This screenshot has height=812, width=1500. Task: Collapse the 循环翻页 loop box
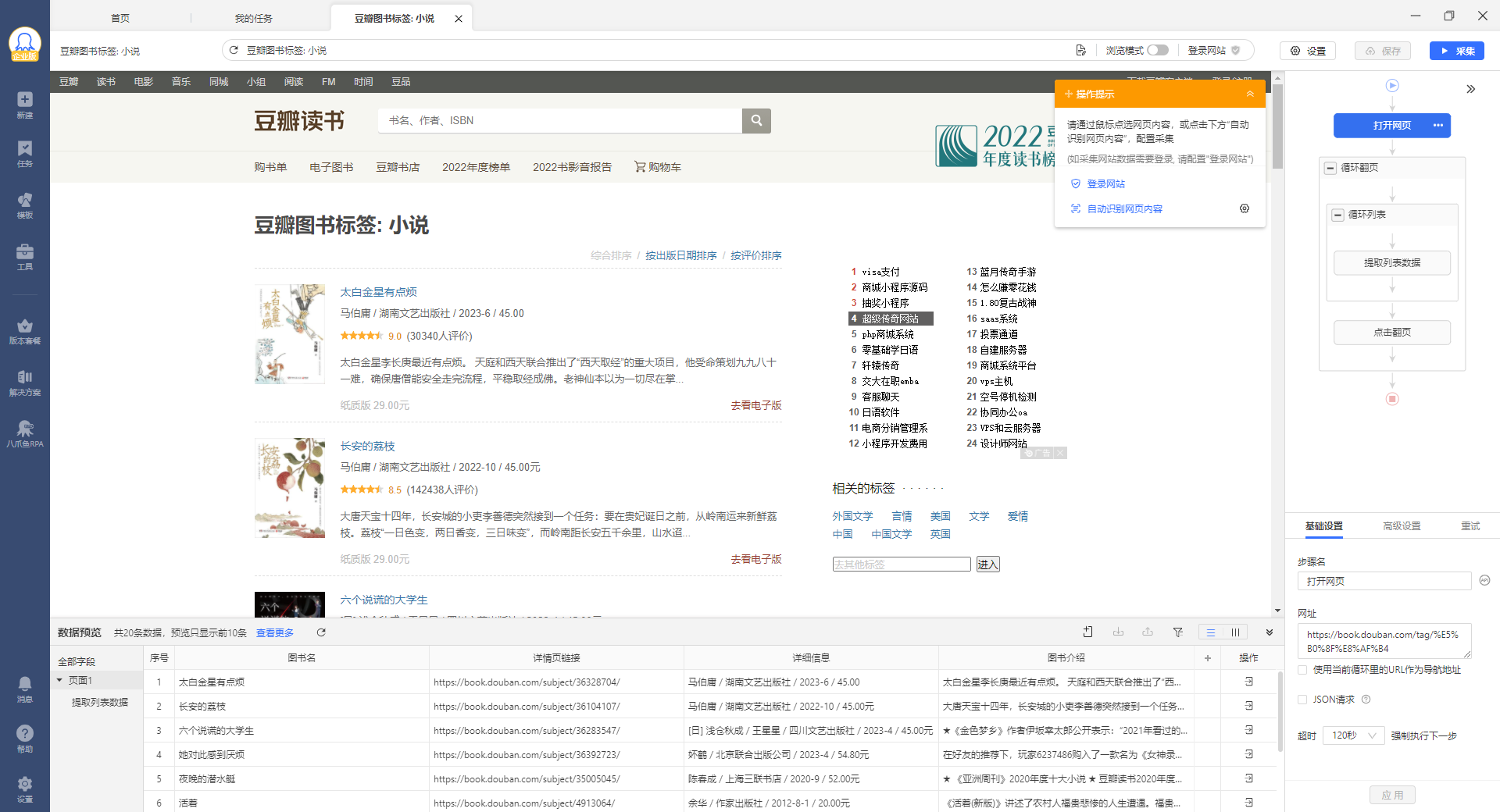[x=1330, y=168]
